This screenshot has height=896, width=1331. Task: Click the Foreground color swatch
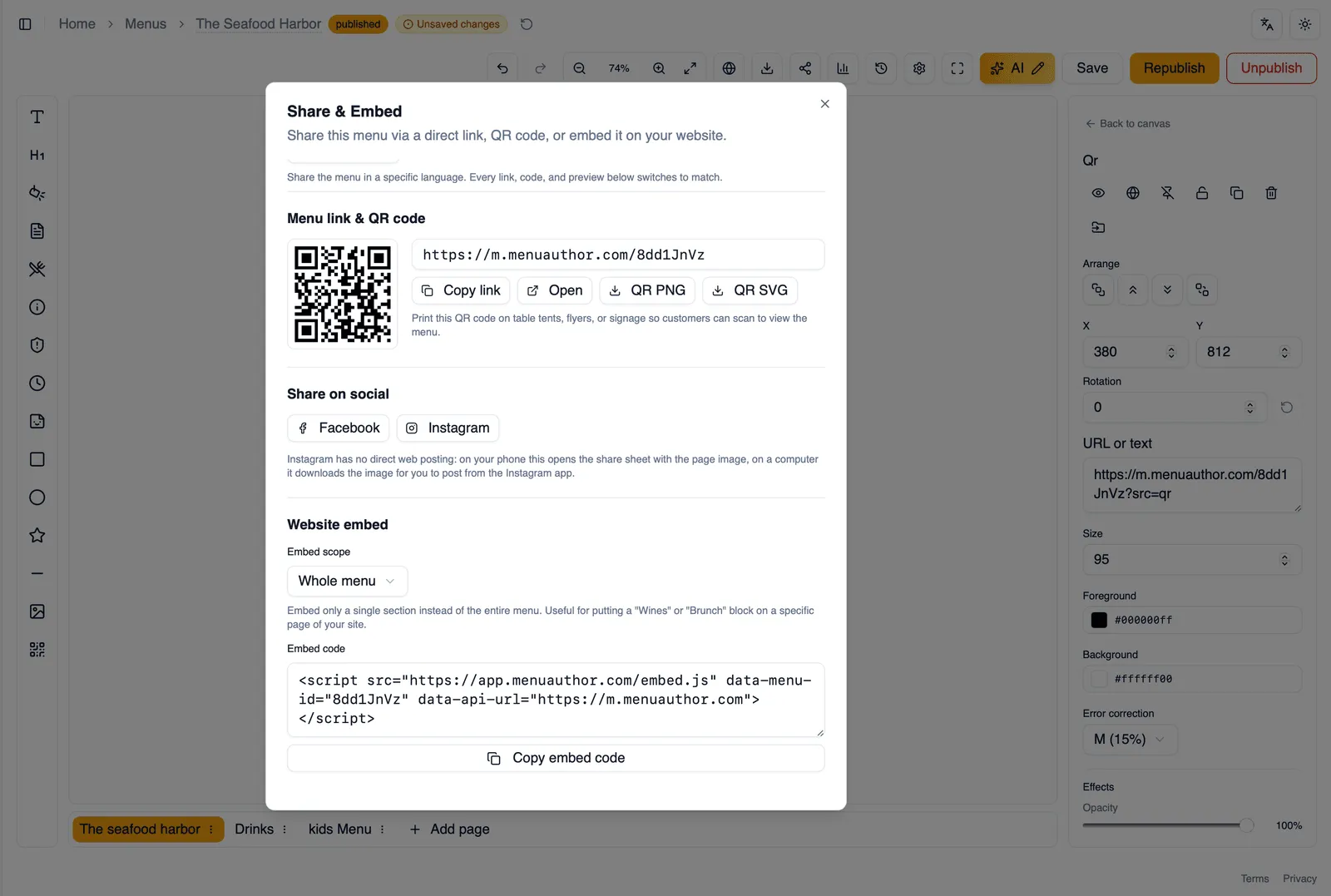pyautogui.click(x=1099, y=620)
